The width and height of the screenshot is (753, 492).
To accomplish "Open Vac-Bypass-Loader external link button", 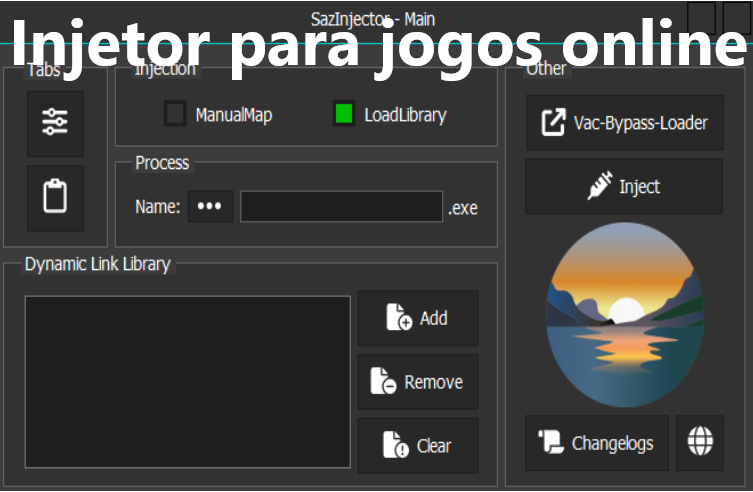I will [x=624, y=123].
